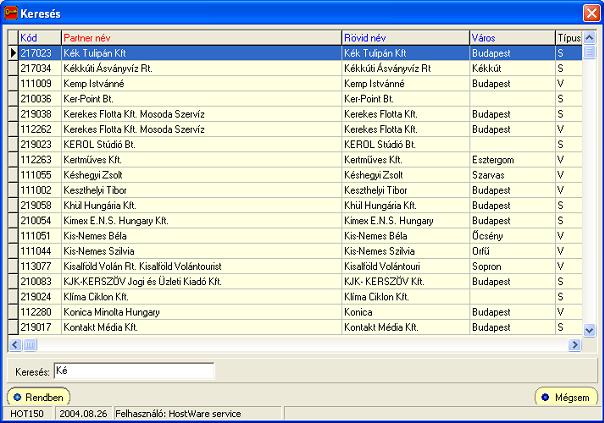The image size is (604, 423).
Task: Click the Város column header
Action: (512, 38)
